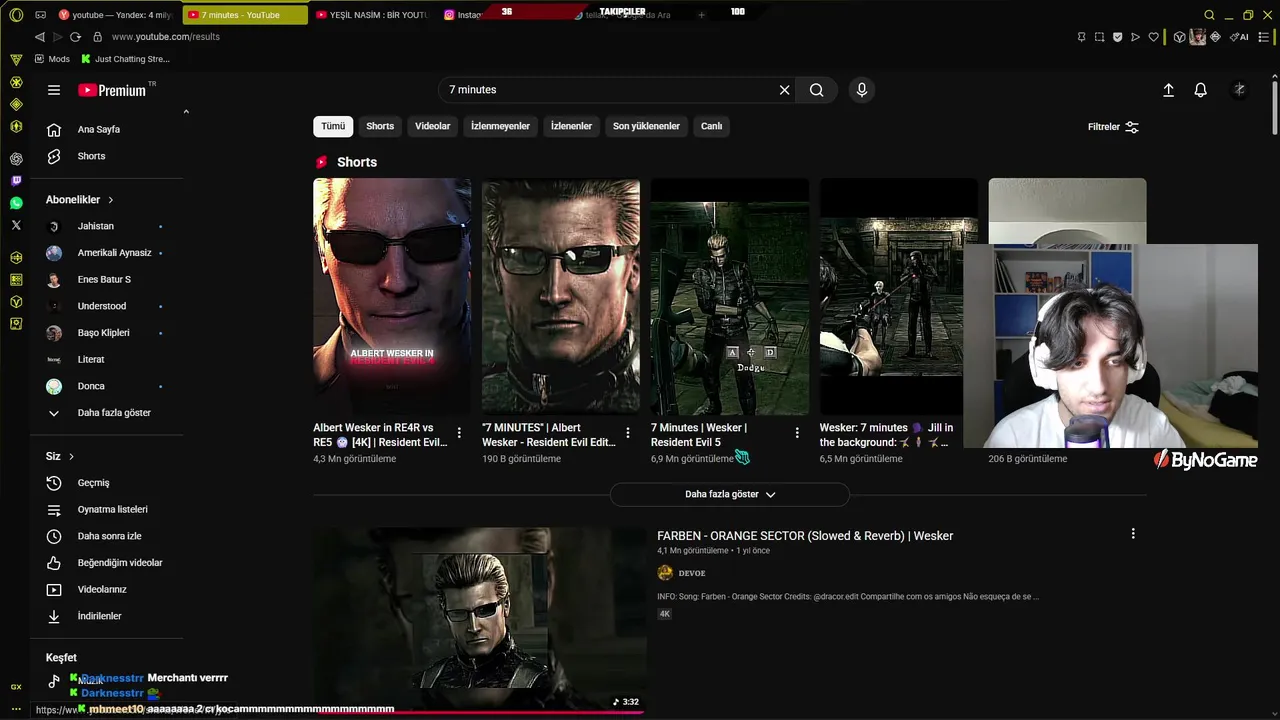Switch to the youtube Yandex browser tab
1280x720 pixels.
point(114,15)
